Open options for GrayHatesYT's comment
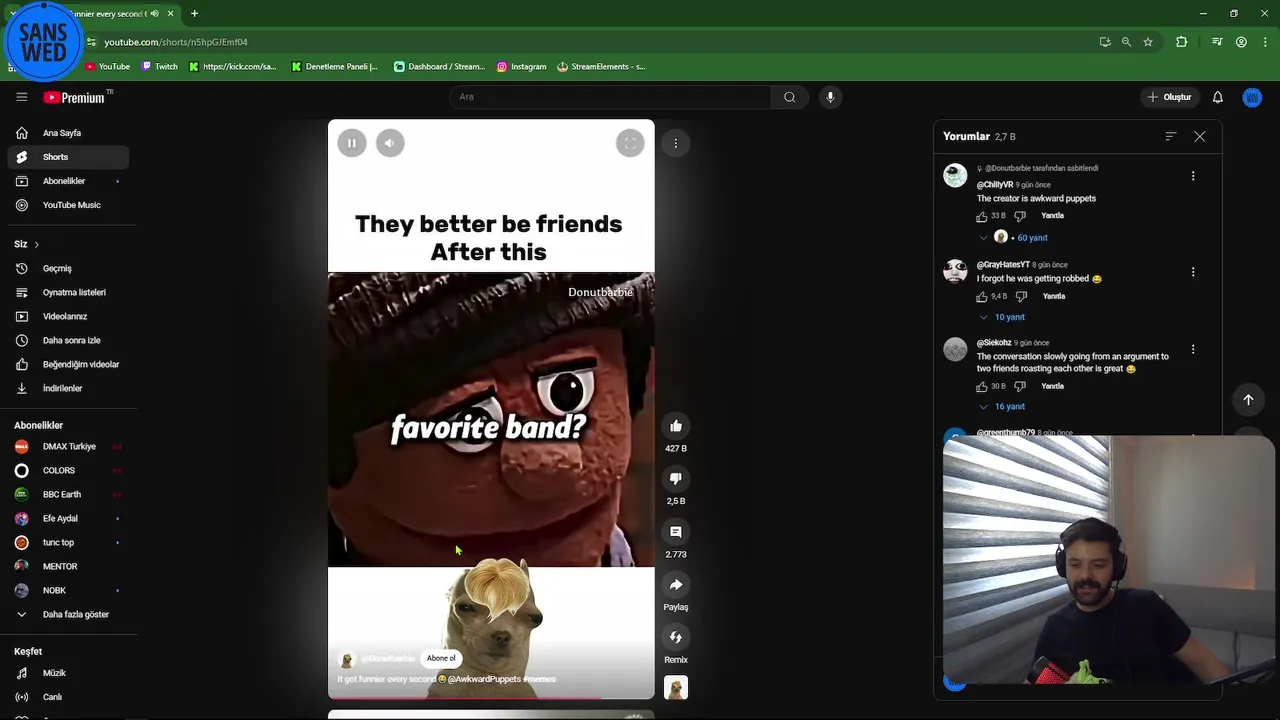1280x720 pixels. tap(1193, 272)
